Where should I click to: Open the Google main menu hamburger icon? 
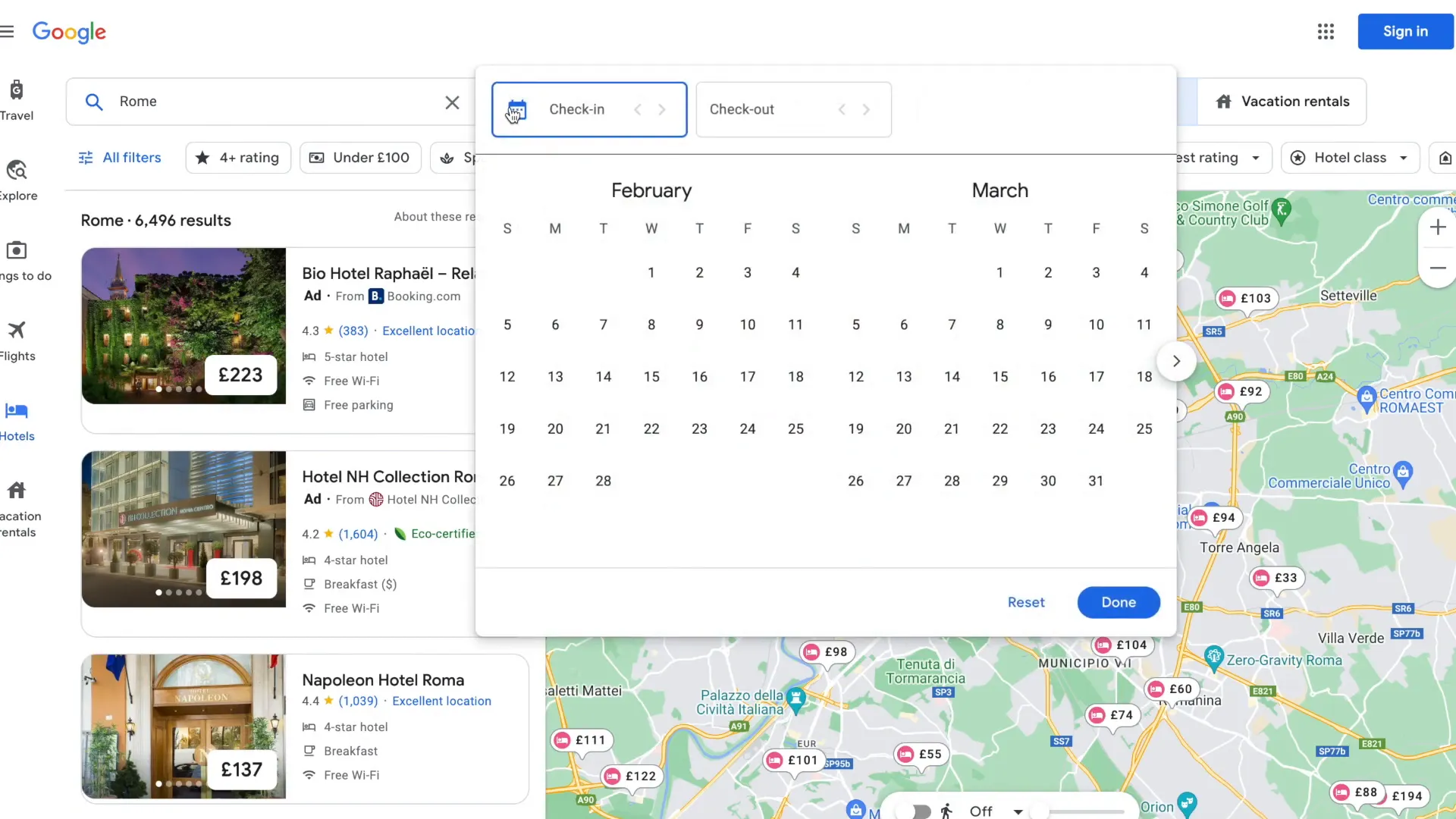7,31
